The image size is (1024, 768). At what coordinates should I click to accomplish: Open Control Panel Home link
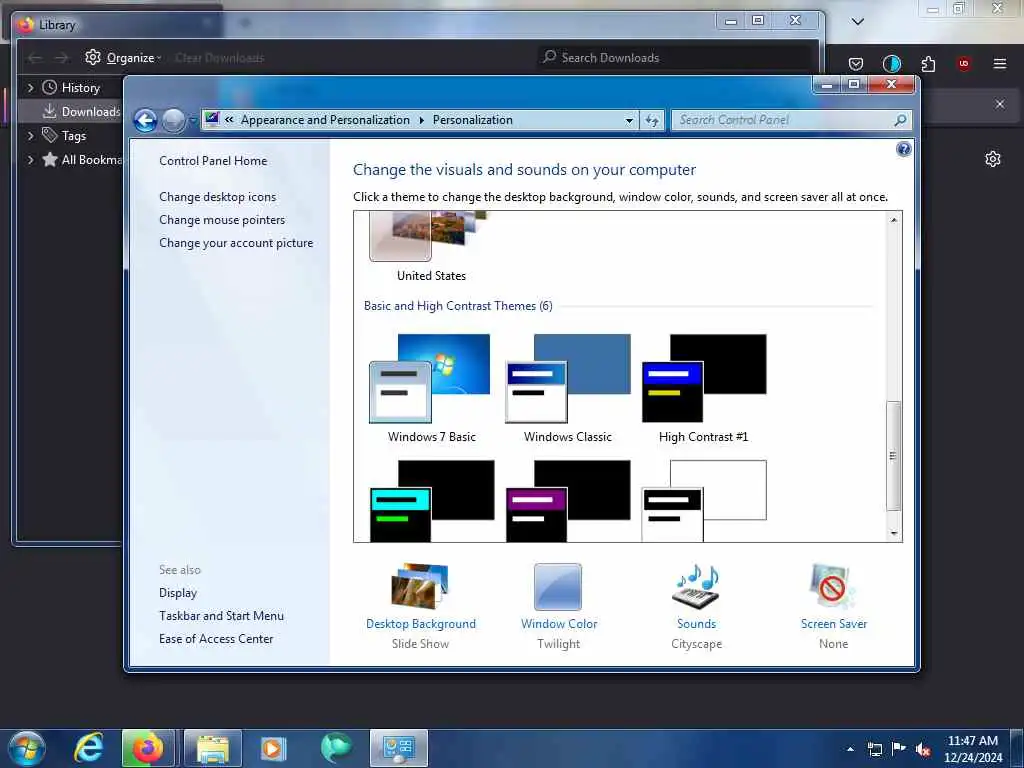click(213, 161)
